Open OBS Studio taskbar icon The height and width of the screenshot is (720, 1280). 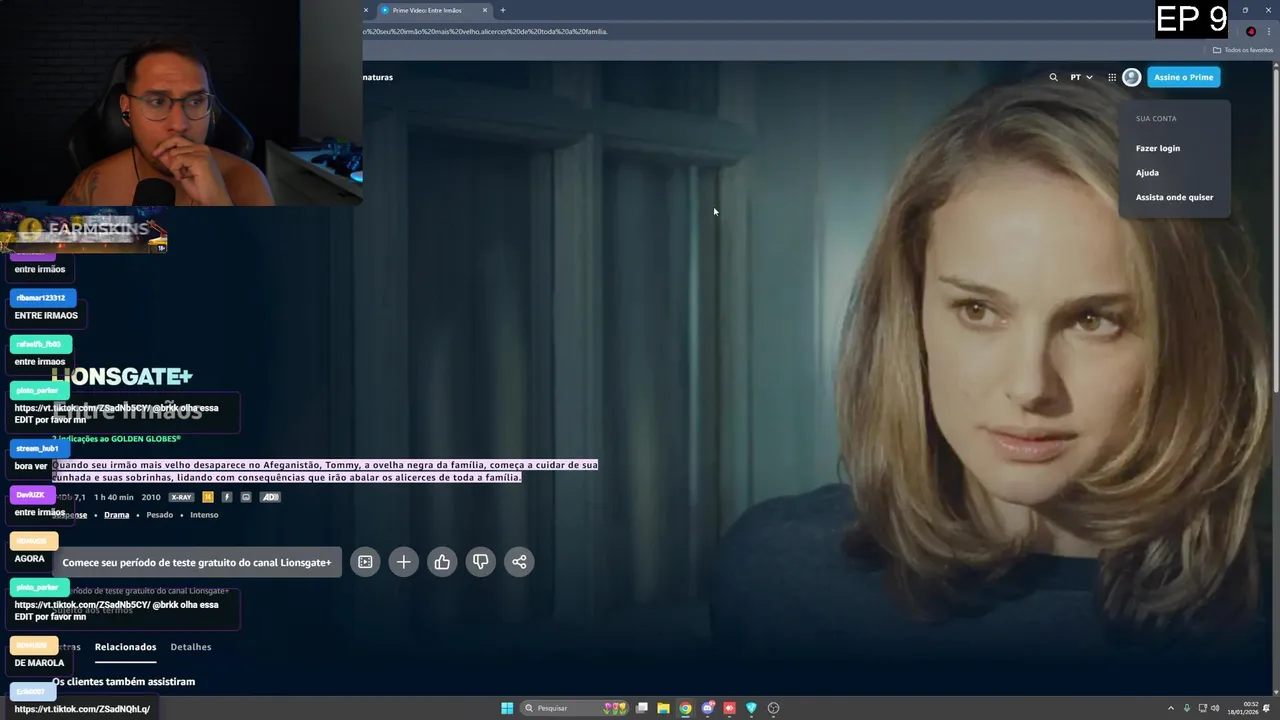tap(773, 708)
